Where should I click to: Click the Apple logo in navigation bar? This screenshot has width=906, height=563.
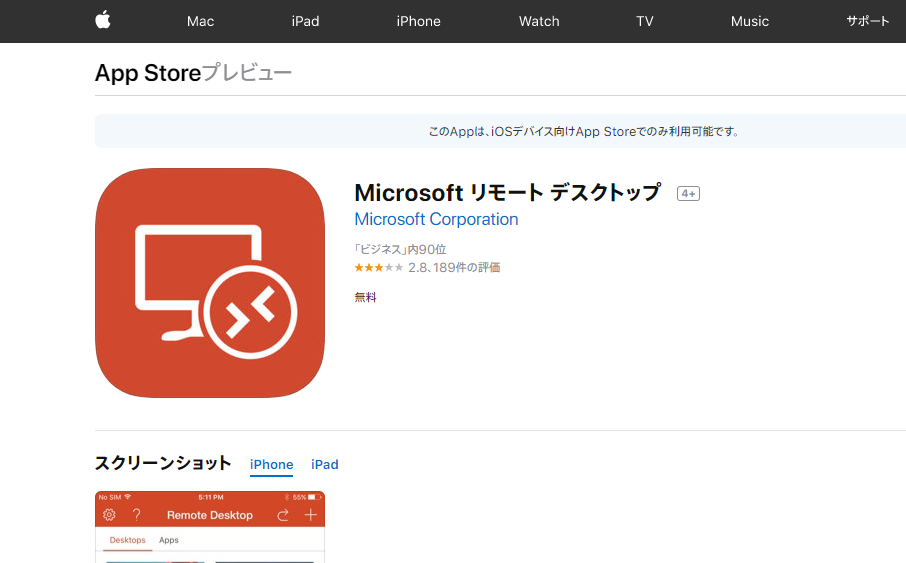click(x=103, y=21)
